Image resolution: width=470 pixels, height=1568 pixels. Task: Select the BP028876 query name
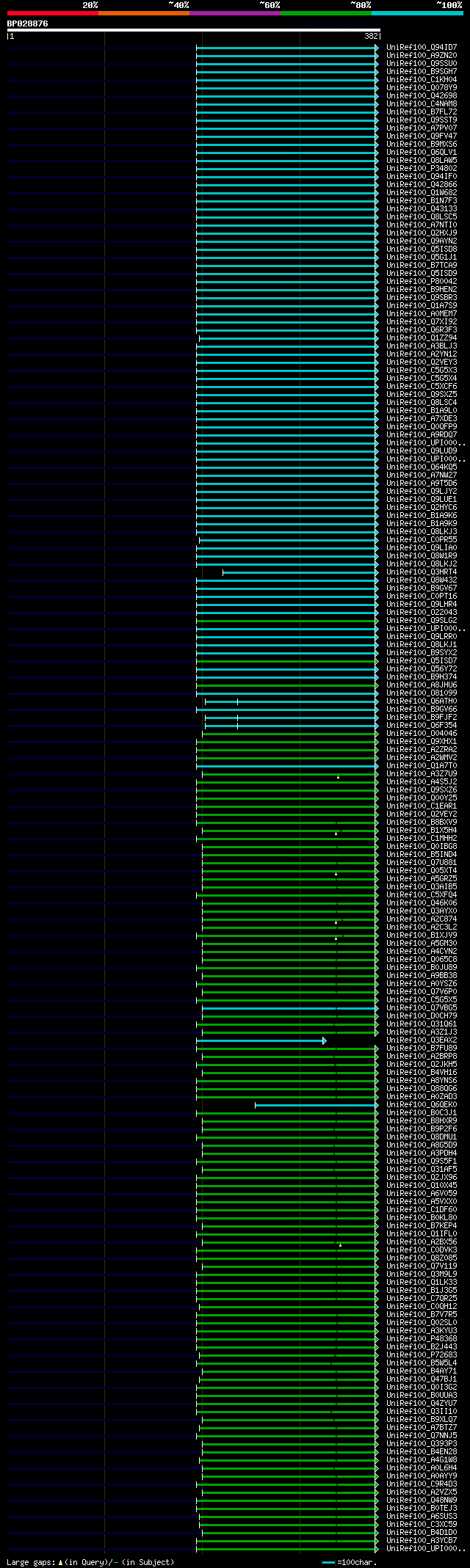[28, 23]
